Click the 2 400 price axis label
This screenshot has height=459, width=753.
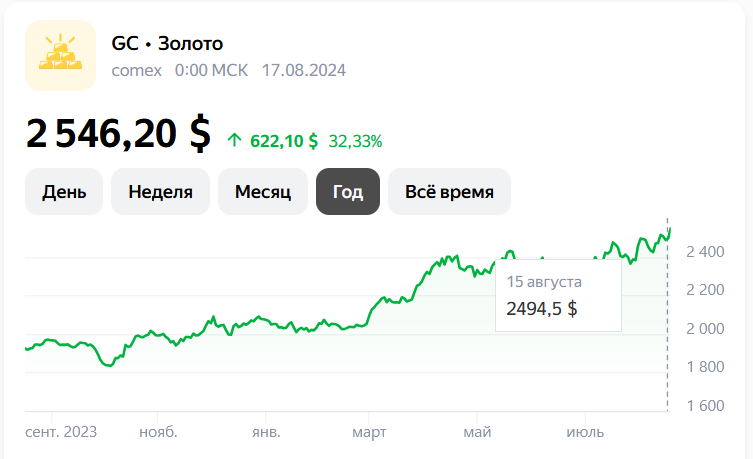(705, 252)
